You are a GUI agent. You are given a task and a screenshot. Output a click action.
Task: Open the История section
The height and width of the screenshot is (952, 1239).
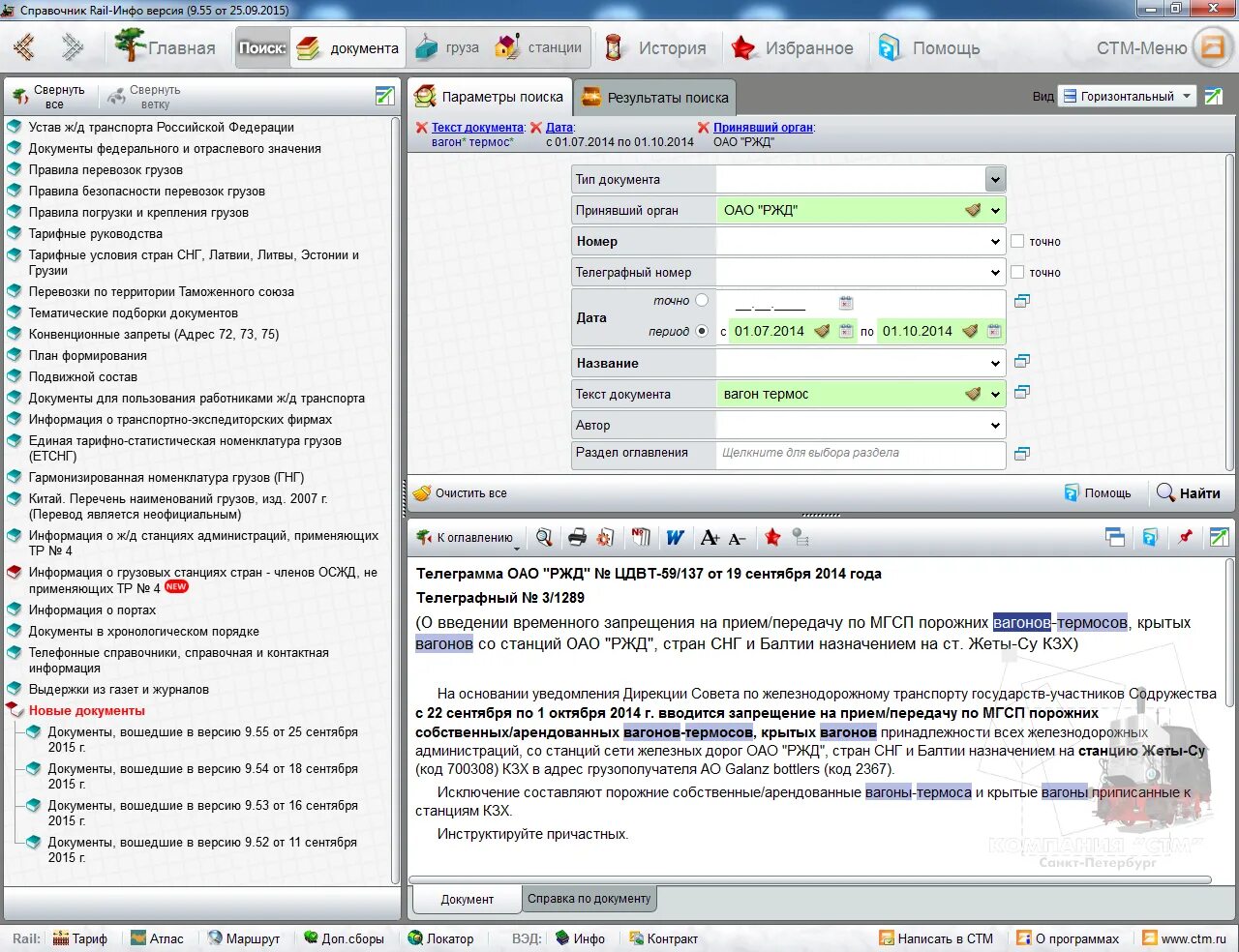coord(656,47)
